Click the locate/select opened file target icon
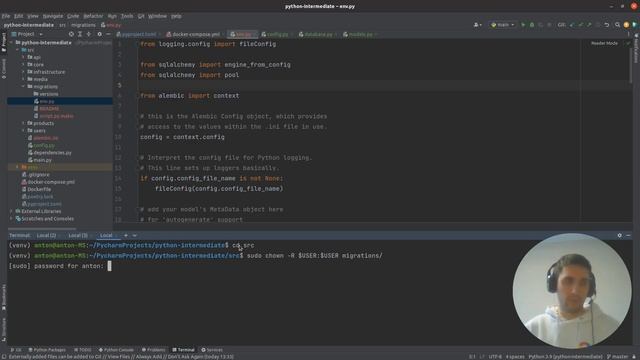The height and width of the screenshot is (360, 640). click(x=71, y=34)
